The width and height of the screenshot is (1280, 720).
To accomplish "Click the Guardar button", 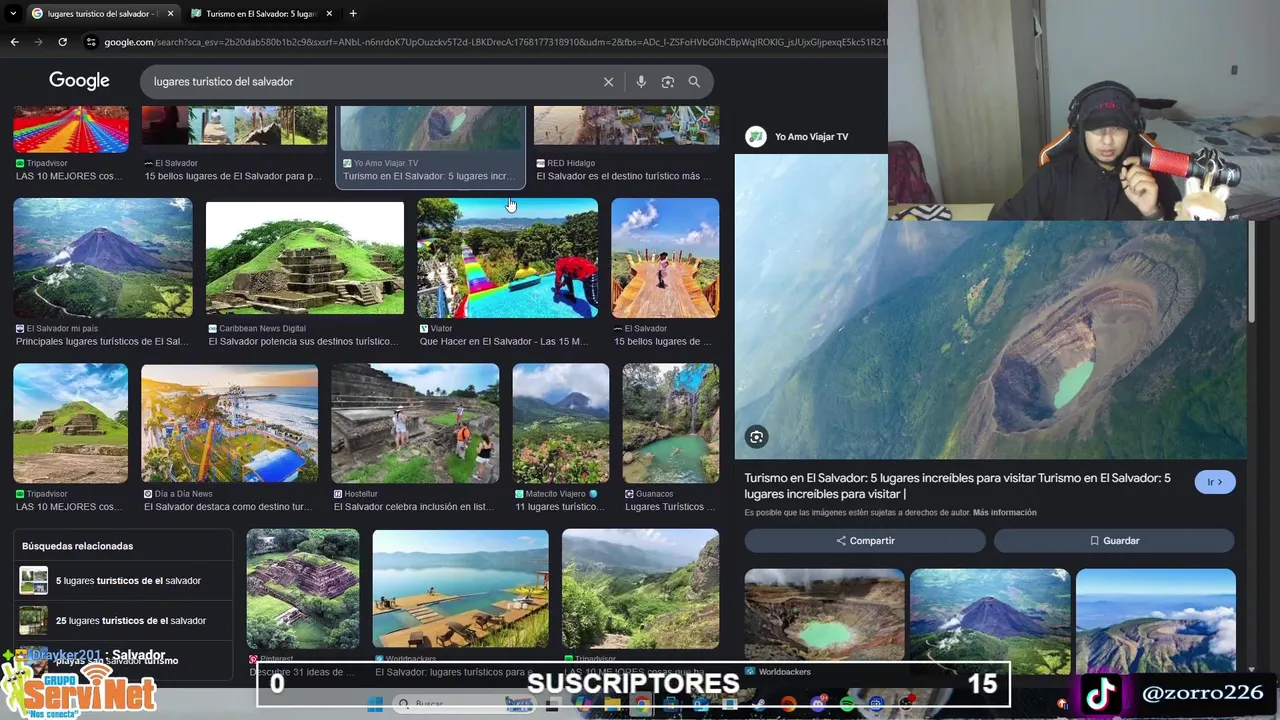I will [x=1114, y=541].
